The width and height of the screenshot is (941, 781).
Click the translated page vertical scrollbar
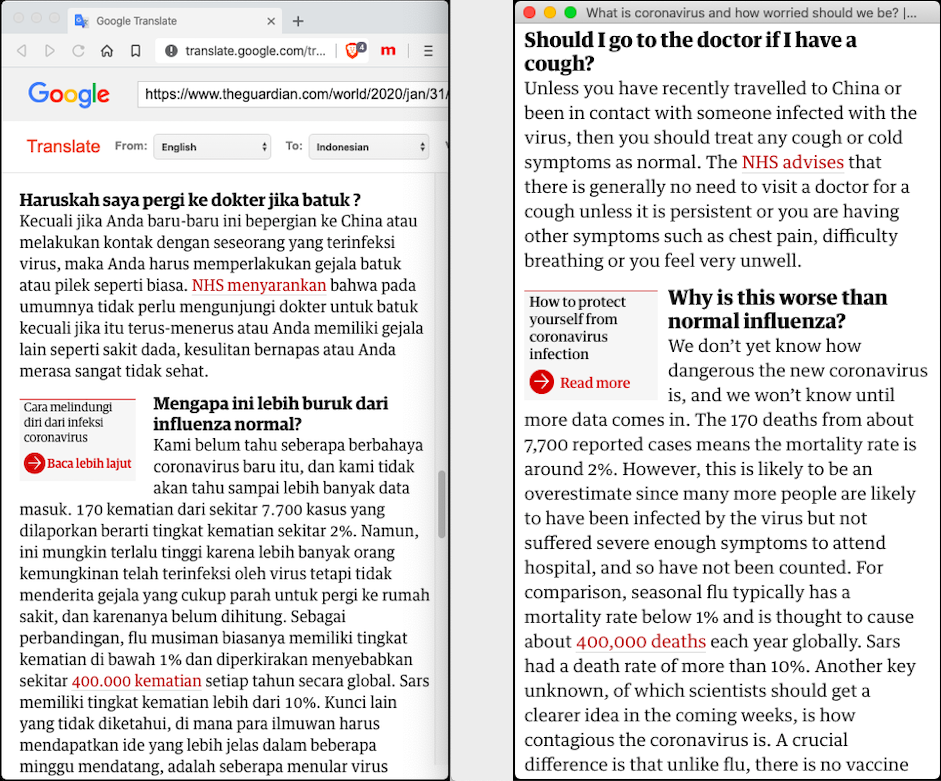click(x=442, y=504)
